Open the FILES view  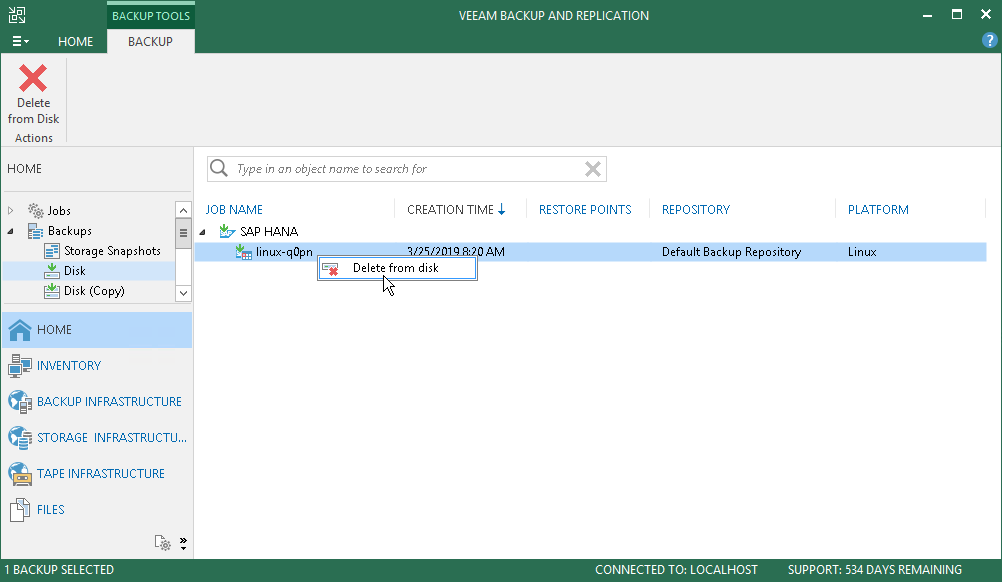(97, 510)
